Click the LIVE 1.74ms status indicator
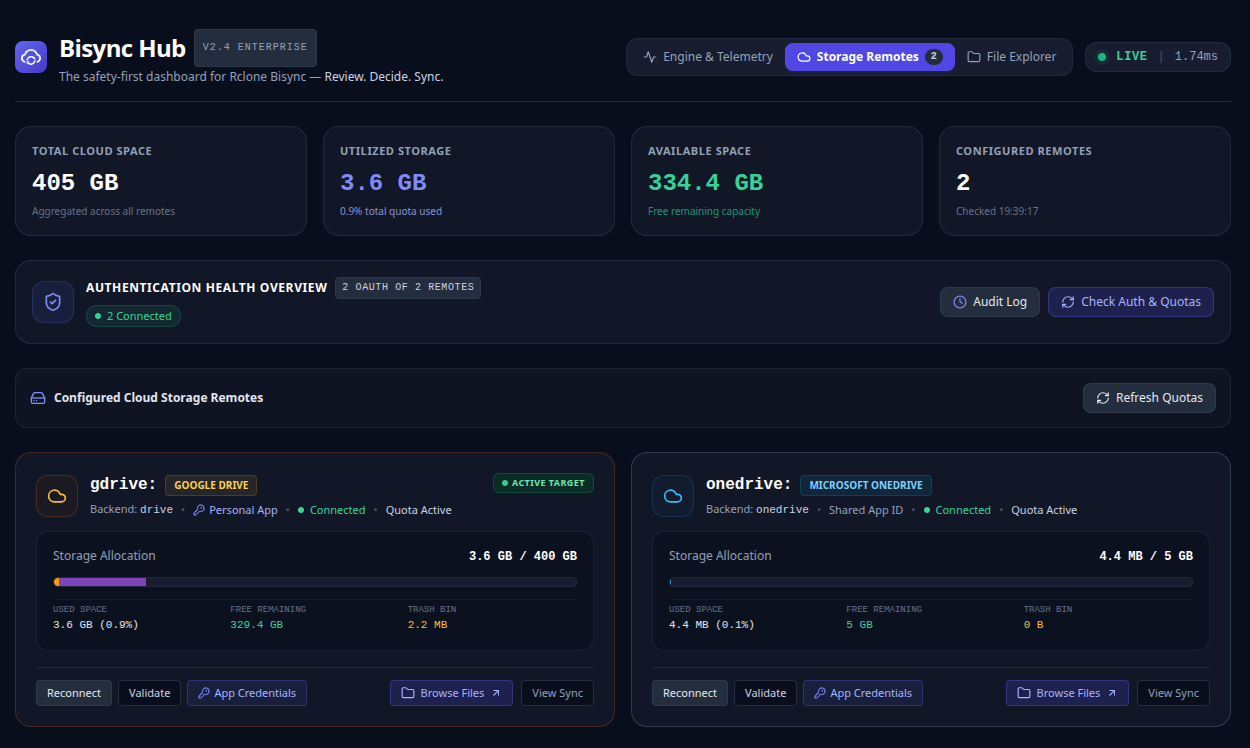Viewport: 1250px width, 748px height. (x=1158, y=57)
